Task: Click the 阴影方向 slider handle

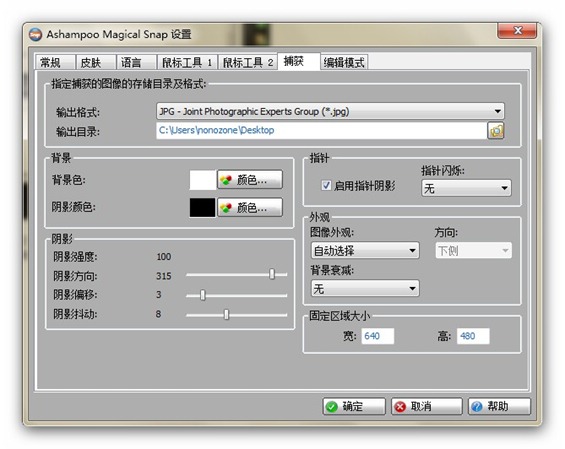Action: click(x=272, y=275)
